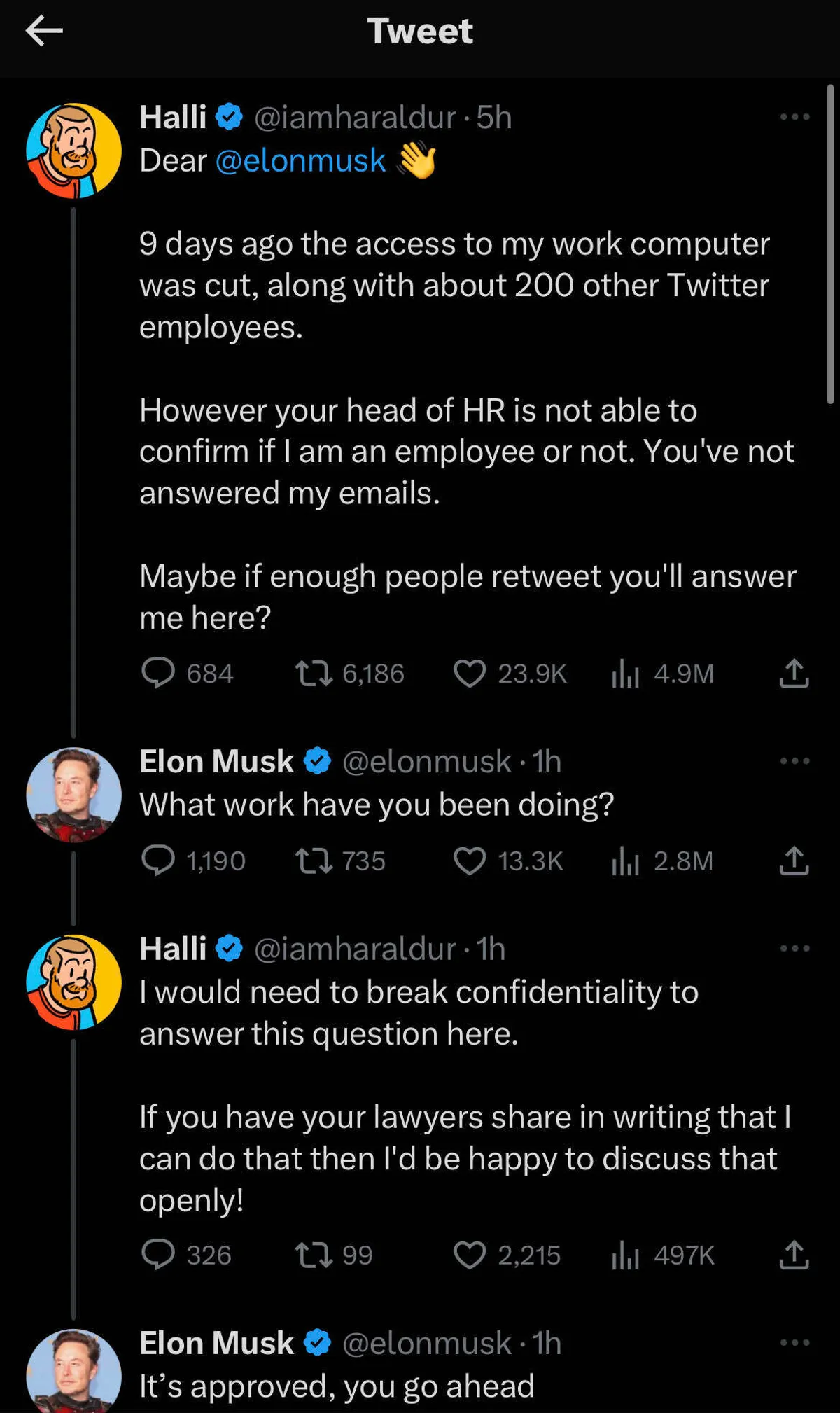Open more options on Halli's confidentiality tweet
Image resolution: width=840 pixels, height=1413 pixels.
794,949
